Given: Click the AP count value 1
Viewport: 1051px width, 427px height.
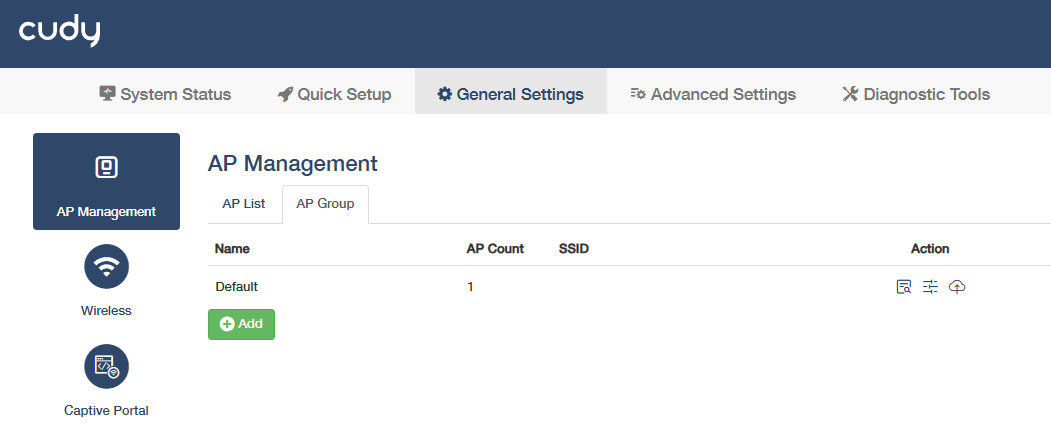Looking at the screenshot, I should pyautogui.click(x=470, y=287).
